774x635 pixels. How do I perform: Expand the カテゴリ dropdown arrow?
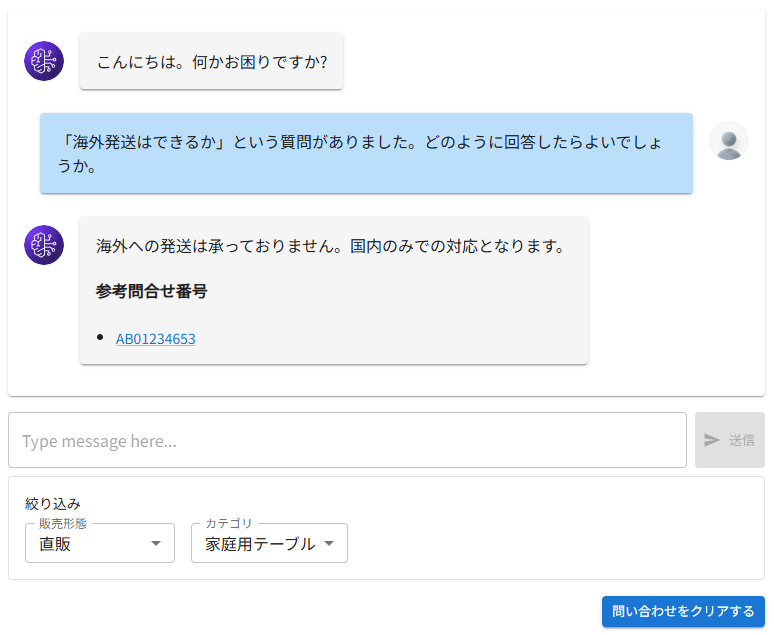[329, 543]
